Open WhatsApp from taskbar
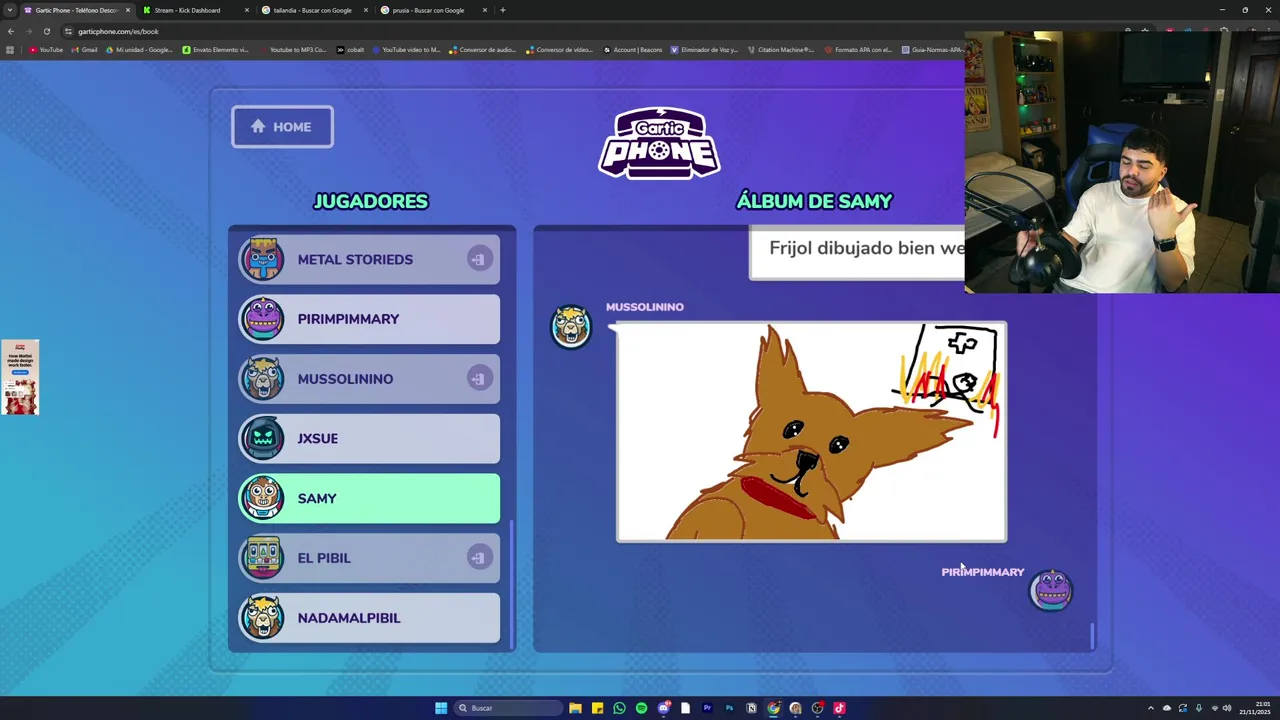 619,708
